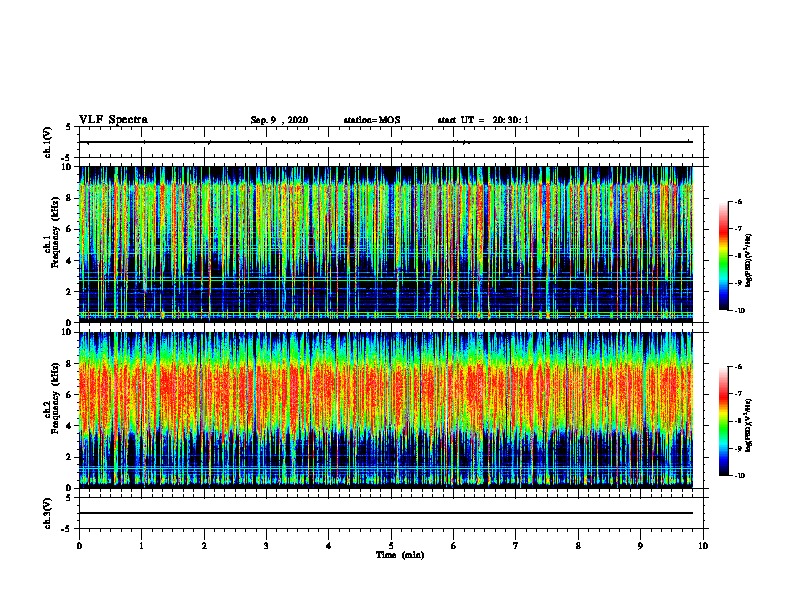792x612 pixels.
Task: Click the ch.2 spectrogram color bar
Action: coord(723,421)
